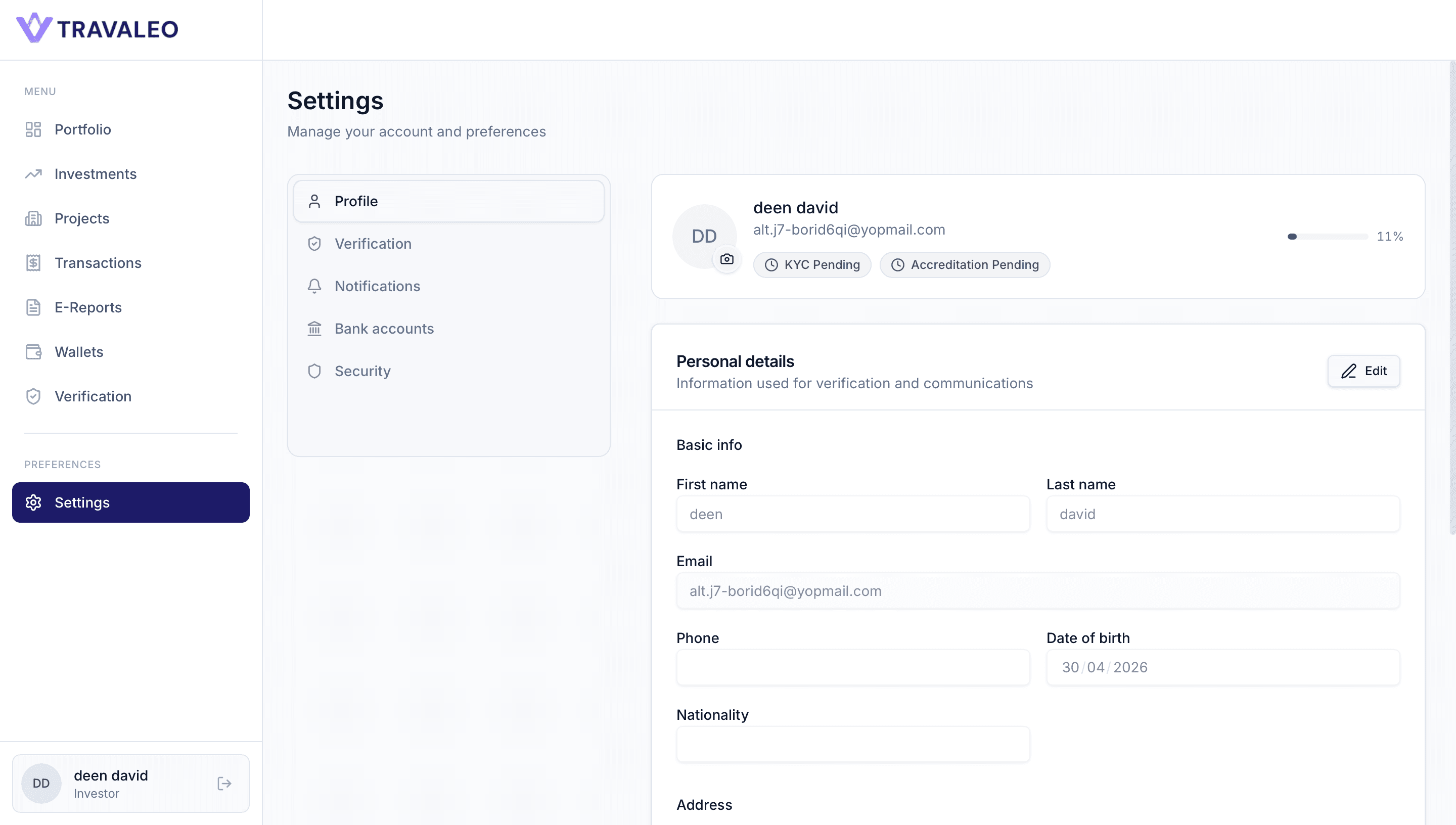
Task: Click the Projects building icon
Action: (33, 219)
